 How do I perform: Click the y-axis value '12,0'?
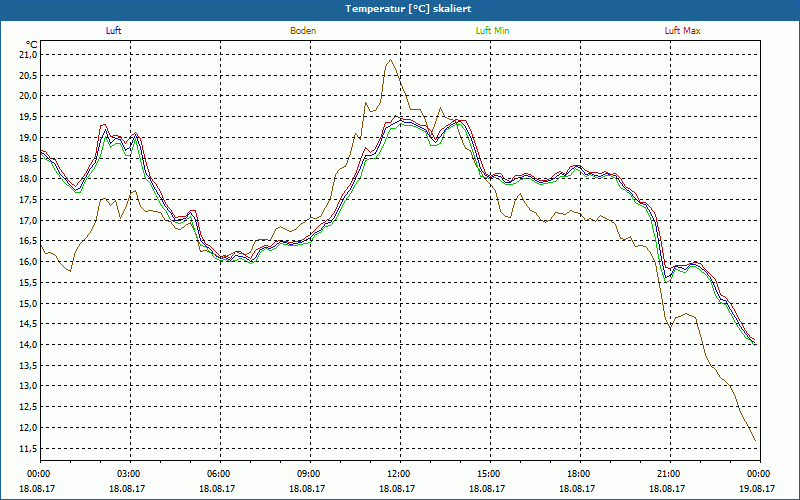29,428
